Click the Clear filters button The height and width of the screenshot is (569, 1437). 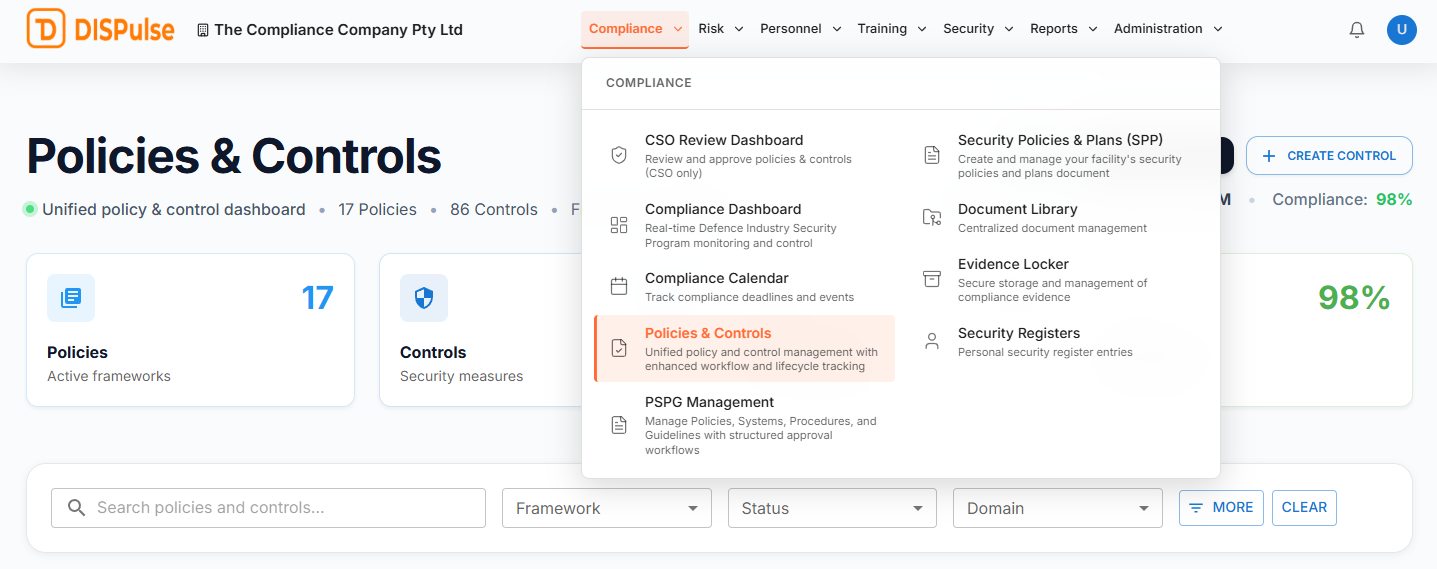[x=1304, y=508]
